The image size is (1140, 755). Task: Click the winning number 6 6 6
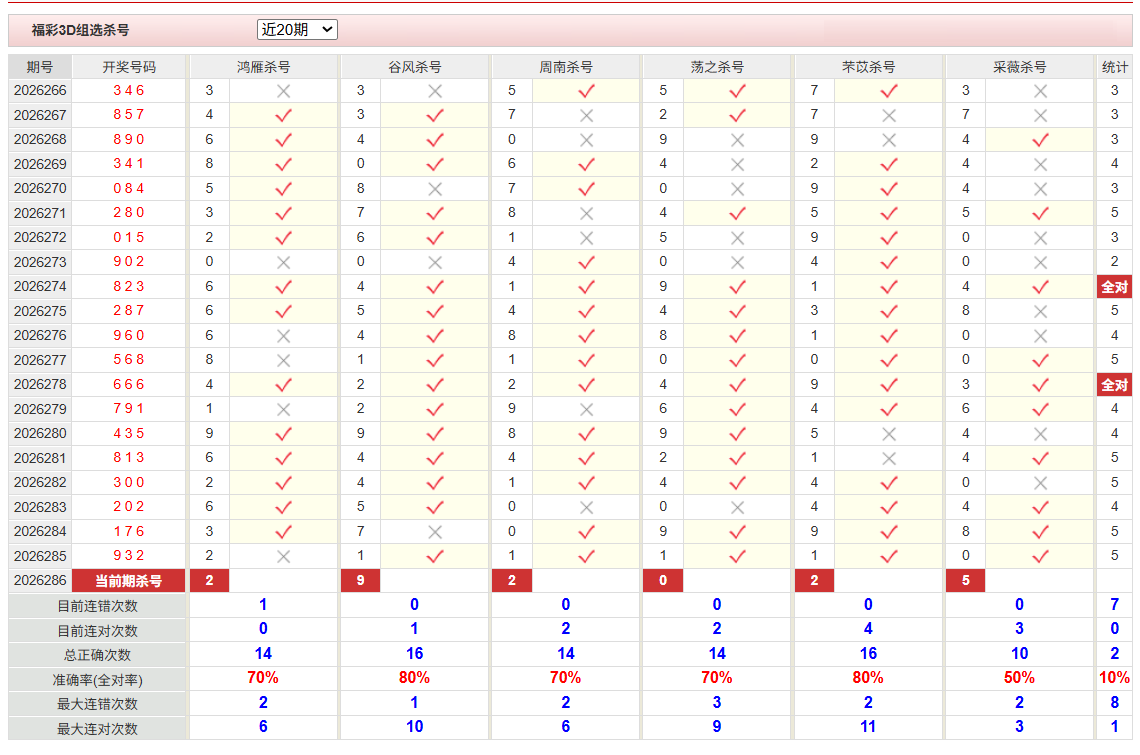click(129, 384)
